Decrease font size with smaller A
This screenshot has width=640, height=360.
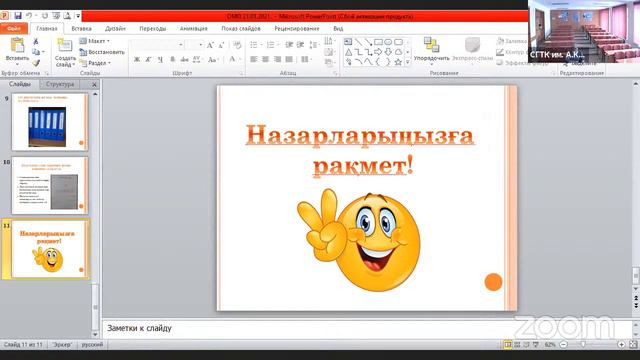point(222,45)
